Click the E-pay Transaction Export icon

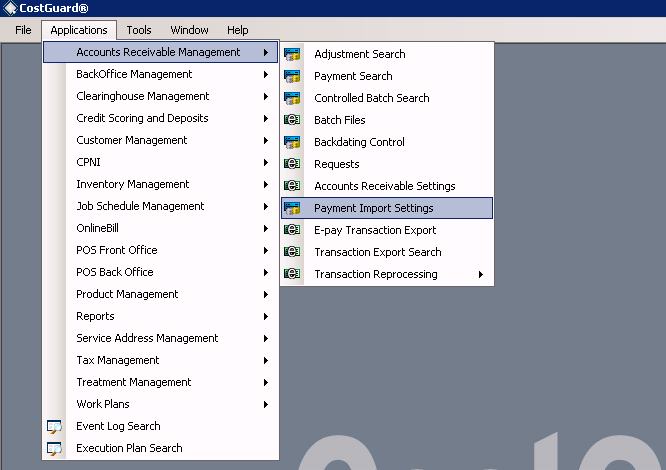(292, 230)
